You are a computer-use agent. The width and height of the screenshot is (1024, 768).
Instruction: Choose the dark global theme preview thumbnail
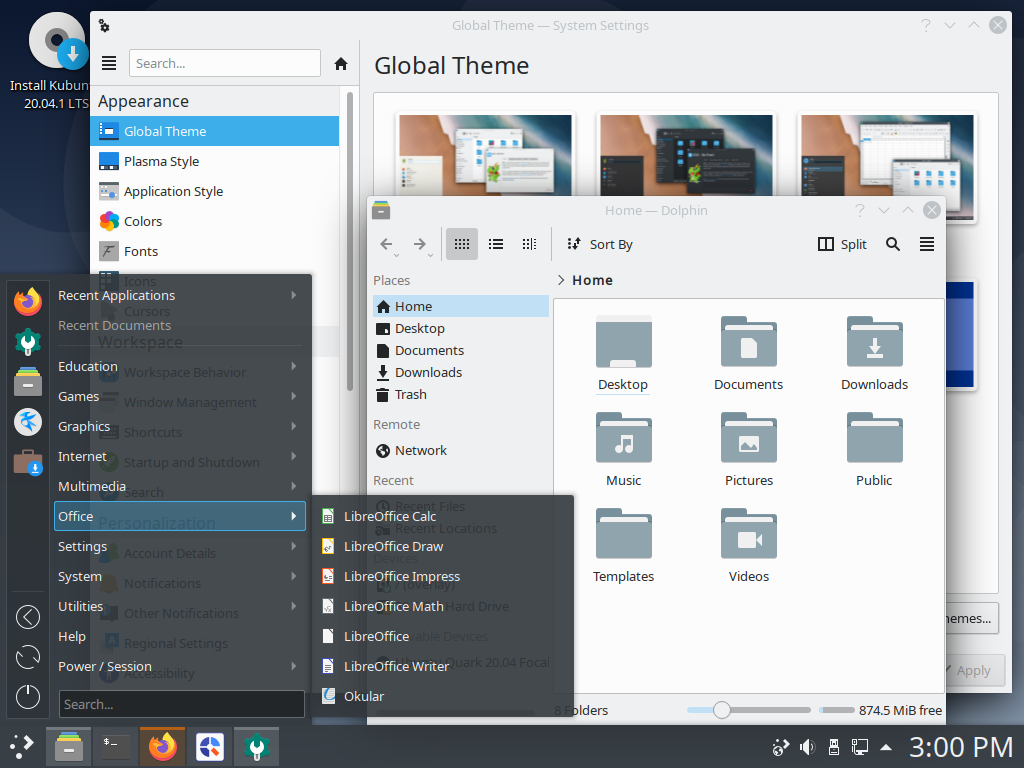[686, 155]
